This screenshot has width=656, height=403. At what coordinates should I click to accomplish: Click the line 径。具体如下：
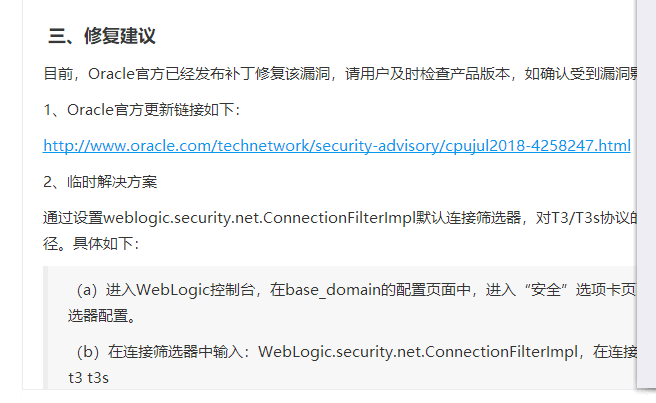91,244
